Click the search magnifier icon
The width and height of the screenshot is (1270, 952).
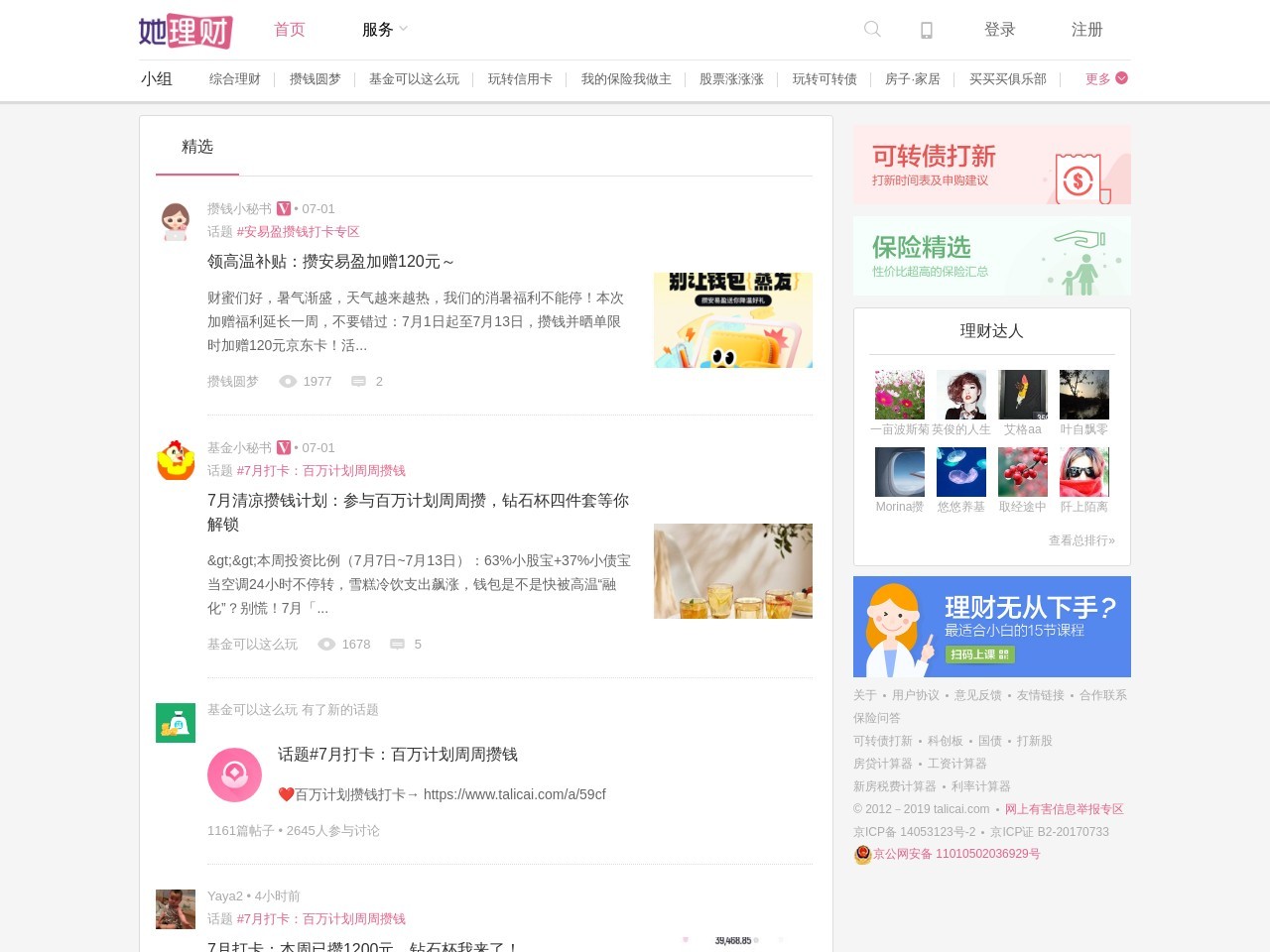[x=871, y=30]
